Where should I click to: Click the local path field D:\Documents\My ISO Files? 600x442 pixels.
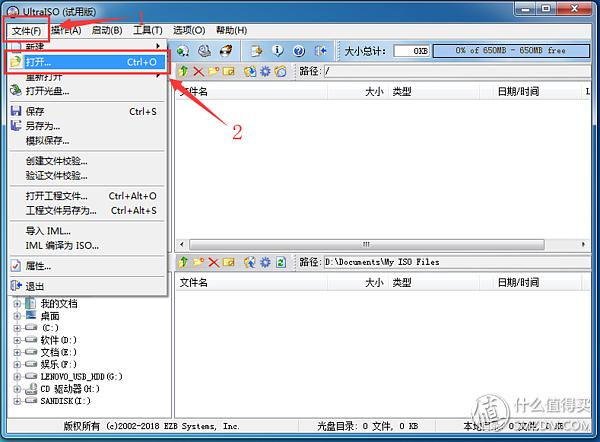point(457,262)
